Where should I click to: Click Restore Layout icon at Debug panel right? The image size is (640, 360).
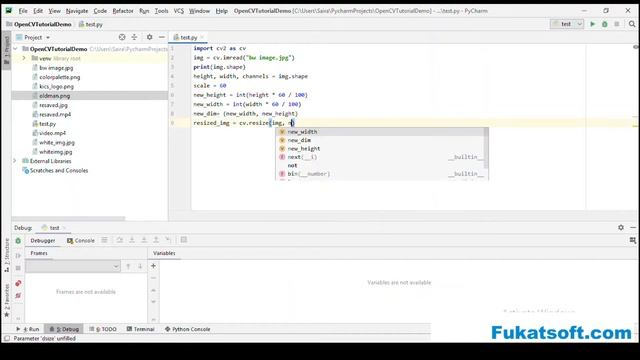pyautogui.click(x=633, y=240)
